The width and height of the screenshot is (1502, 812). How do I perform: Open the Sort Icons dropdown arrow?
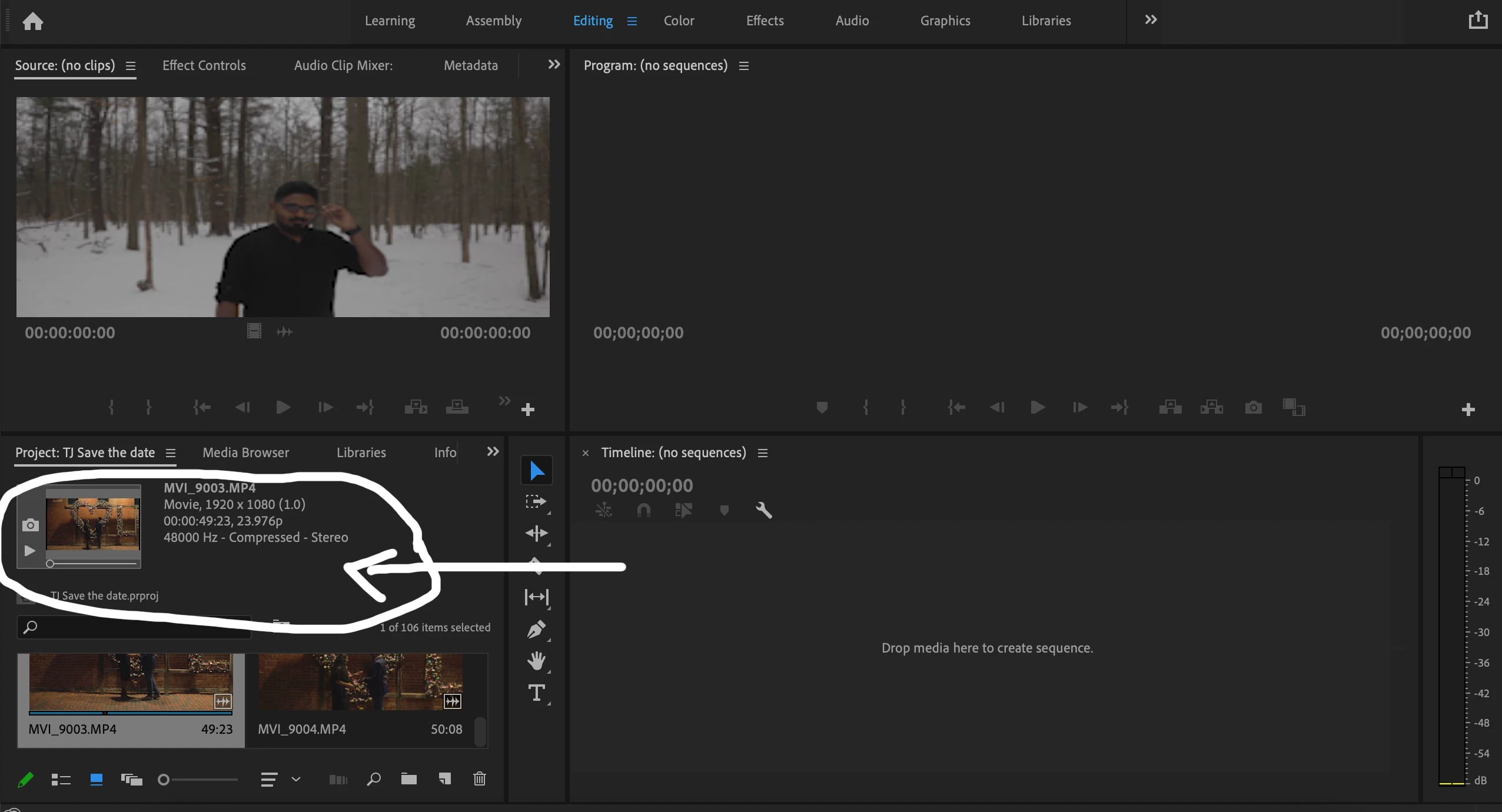296,779
